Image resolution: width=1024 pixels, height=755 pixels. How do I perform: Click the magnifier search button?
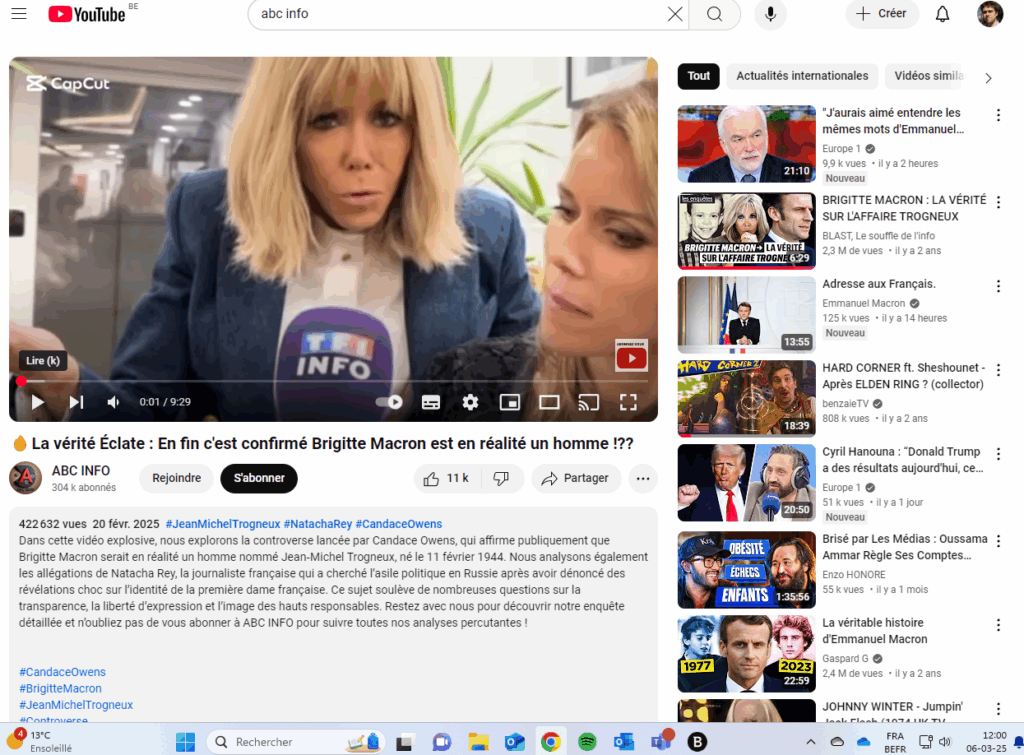tap(714, 14)
